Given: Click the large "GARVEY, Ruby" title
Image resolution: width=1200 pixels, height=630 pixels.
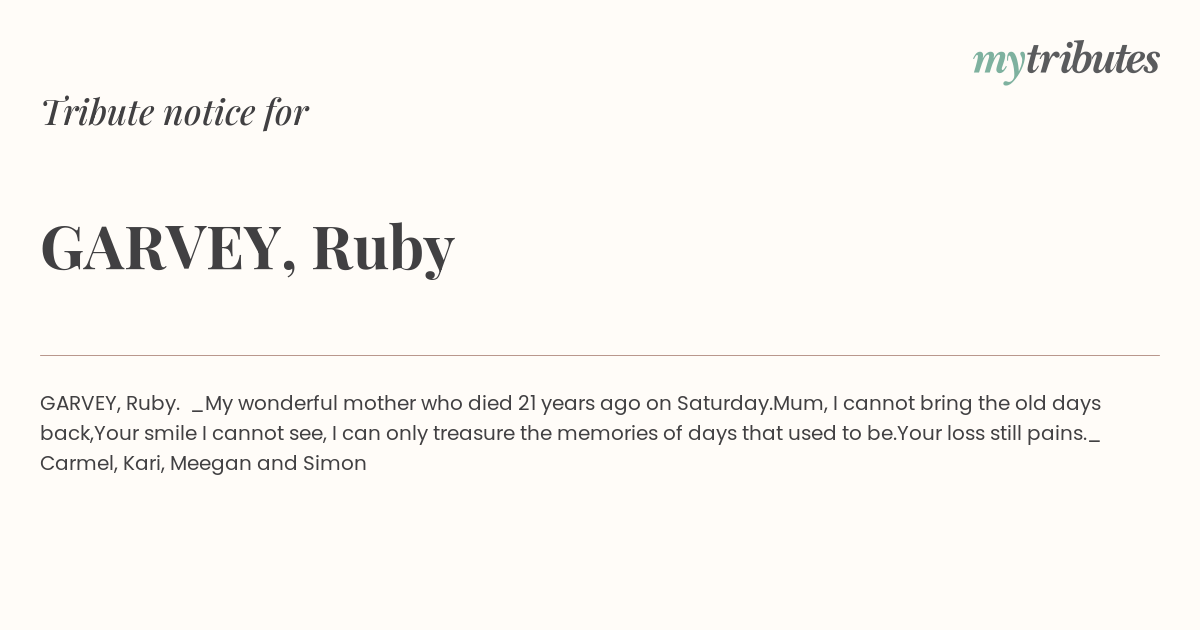Looking at the screenshot, I should coord(247,247).
